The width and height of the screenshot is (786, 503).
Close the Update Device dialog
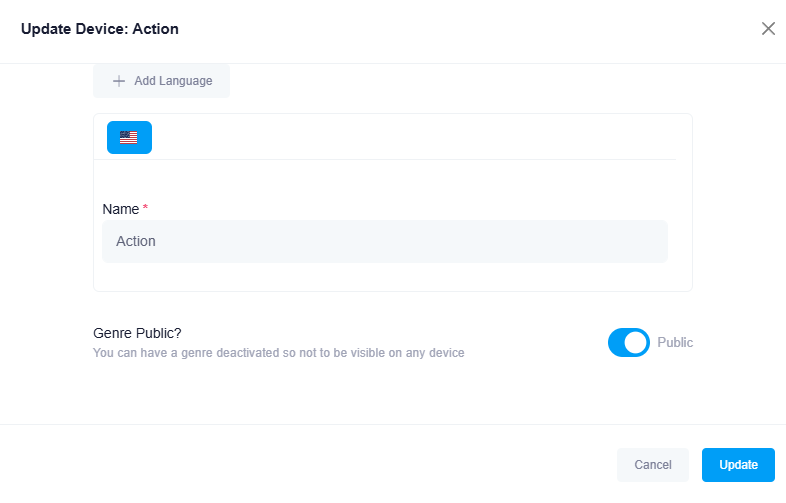pos(768,28)
